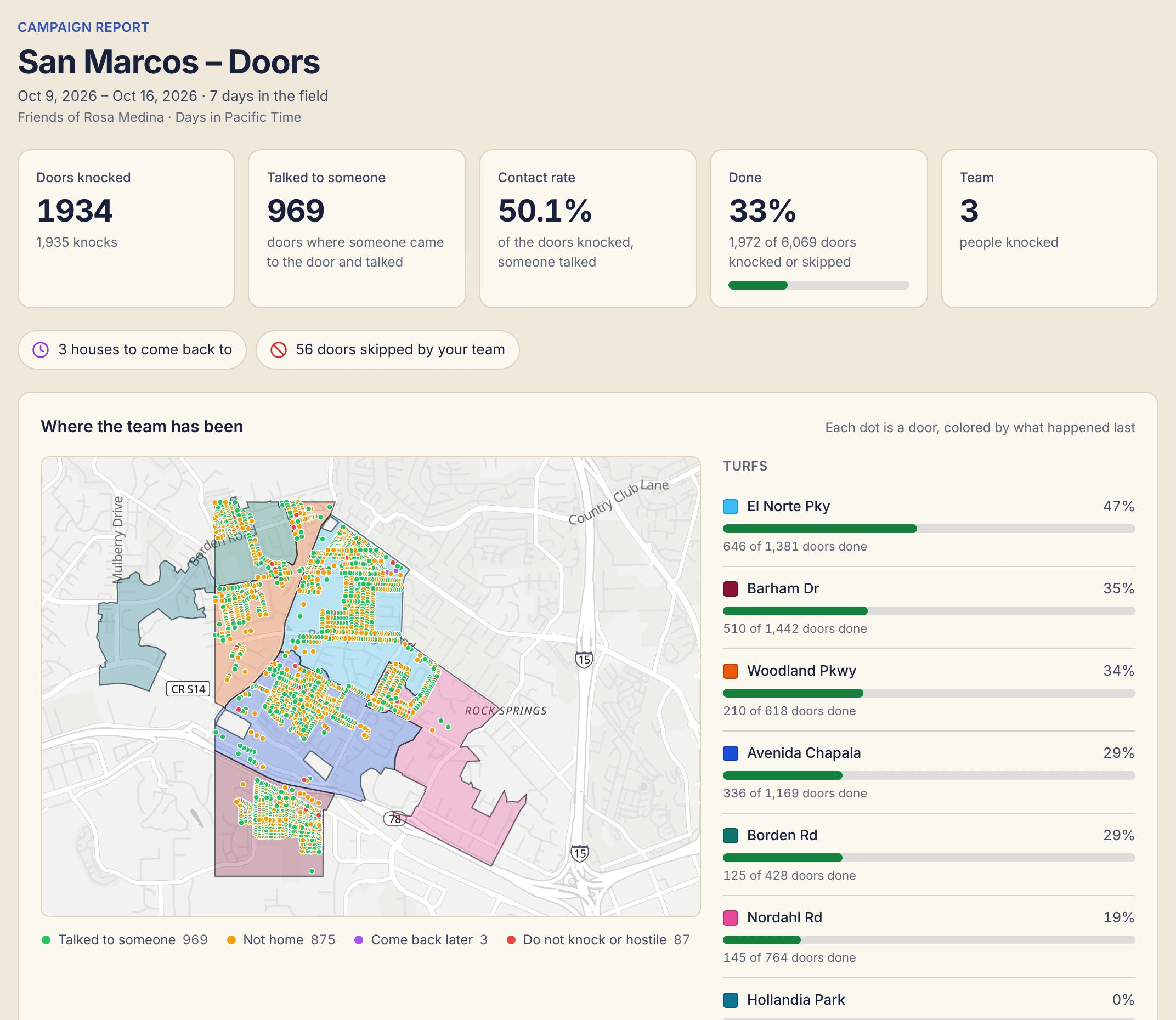Image resolution: width=1176 pixels, height=1020 pixels.
Task: Click the red skipped-doors prohibition icon
Action: point(278,349)
